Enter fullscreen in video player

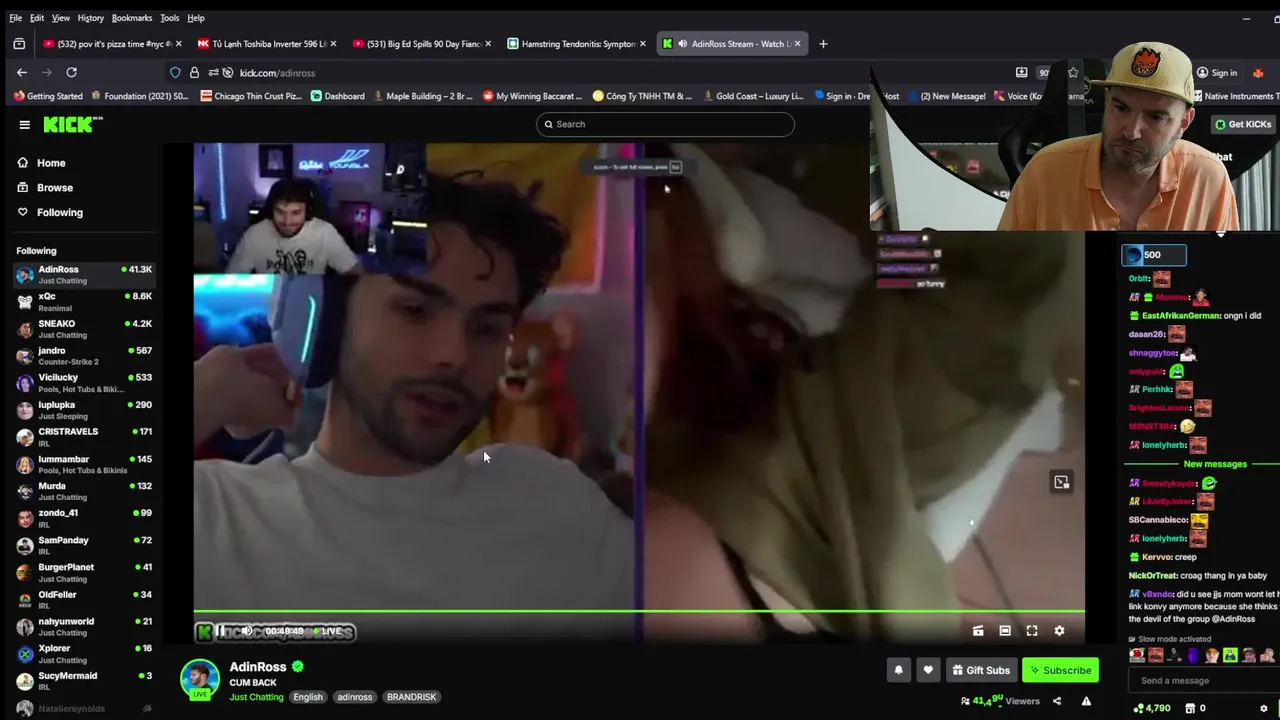pyautogui.click(x=1032, y=631)
